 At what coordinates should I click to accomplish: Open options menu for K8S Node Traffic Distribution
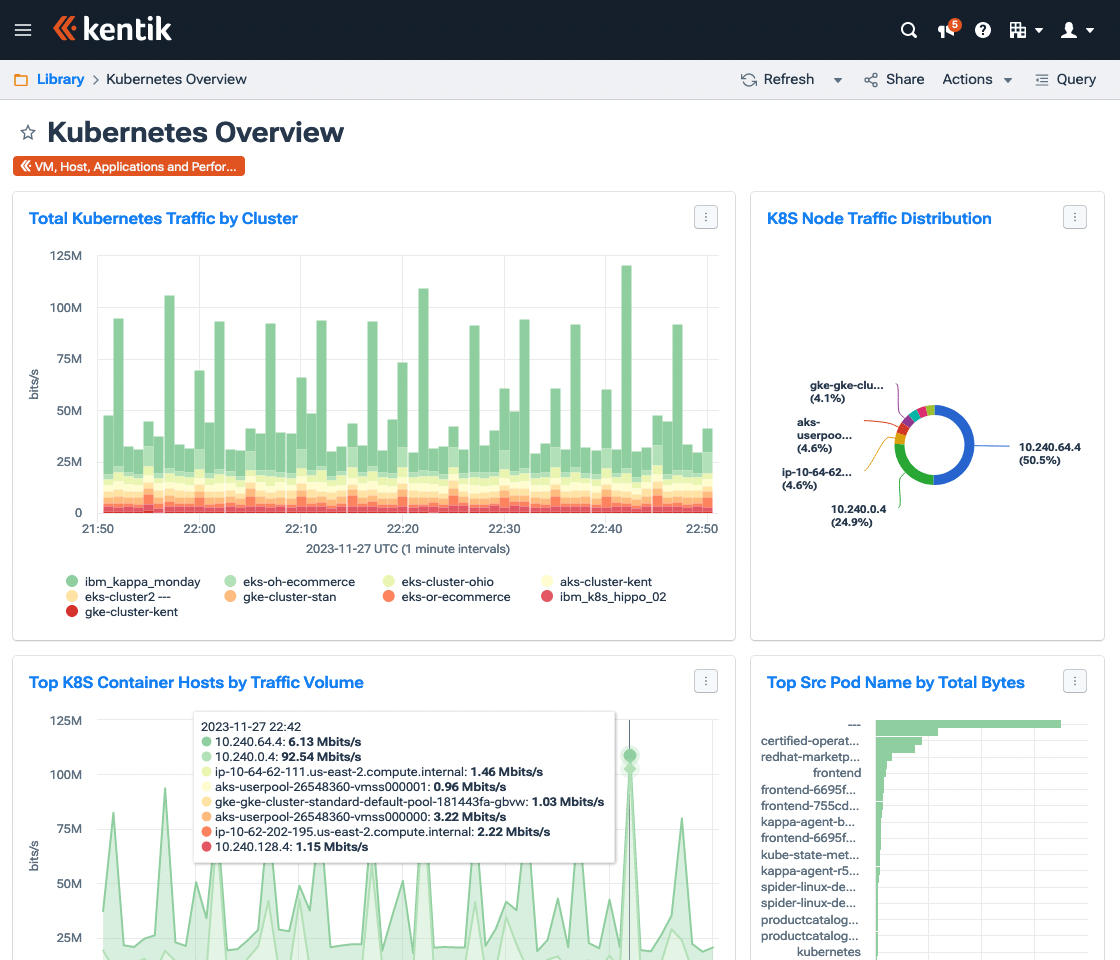[x=1074, y=216]
